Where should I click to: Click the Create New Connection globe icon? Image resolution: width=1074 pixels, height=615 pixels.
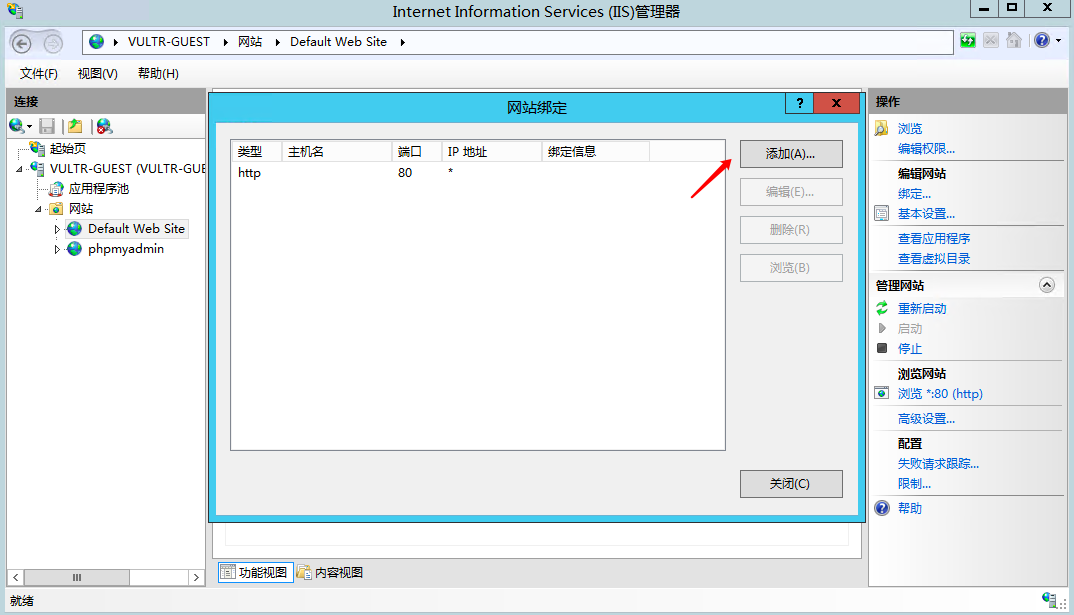click(x=17, y=126)
